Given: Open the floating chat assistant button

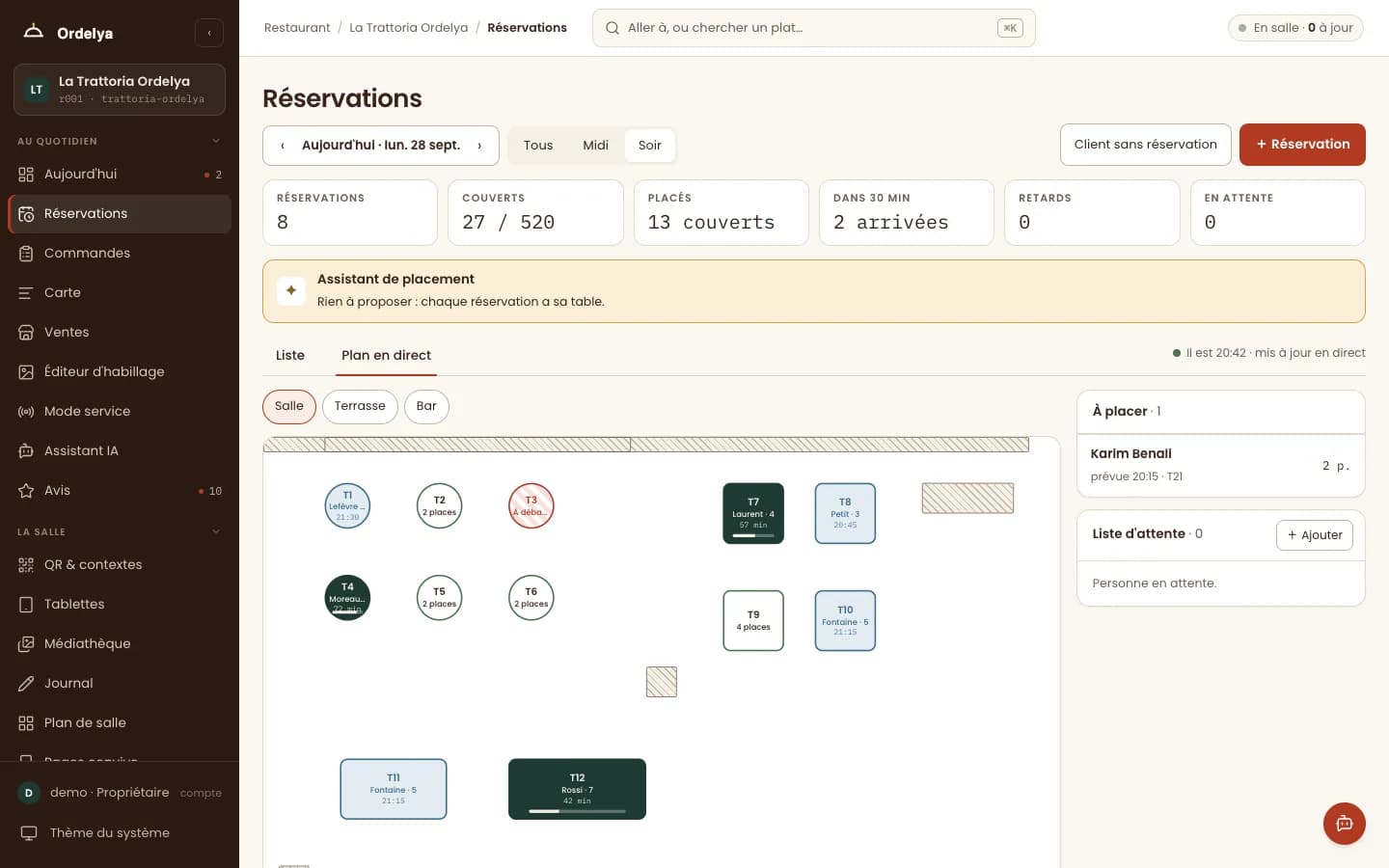Looking at the screenshot, I should click(1345, 824).
